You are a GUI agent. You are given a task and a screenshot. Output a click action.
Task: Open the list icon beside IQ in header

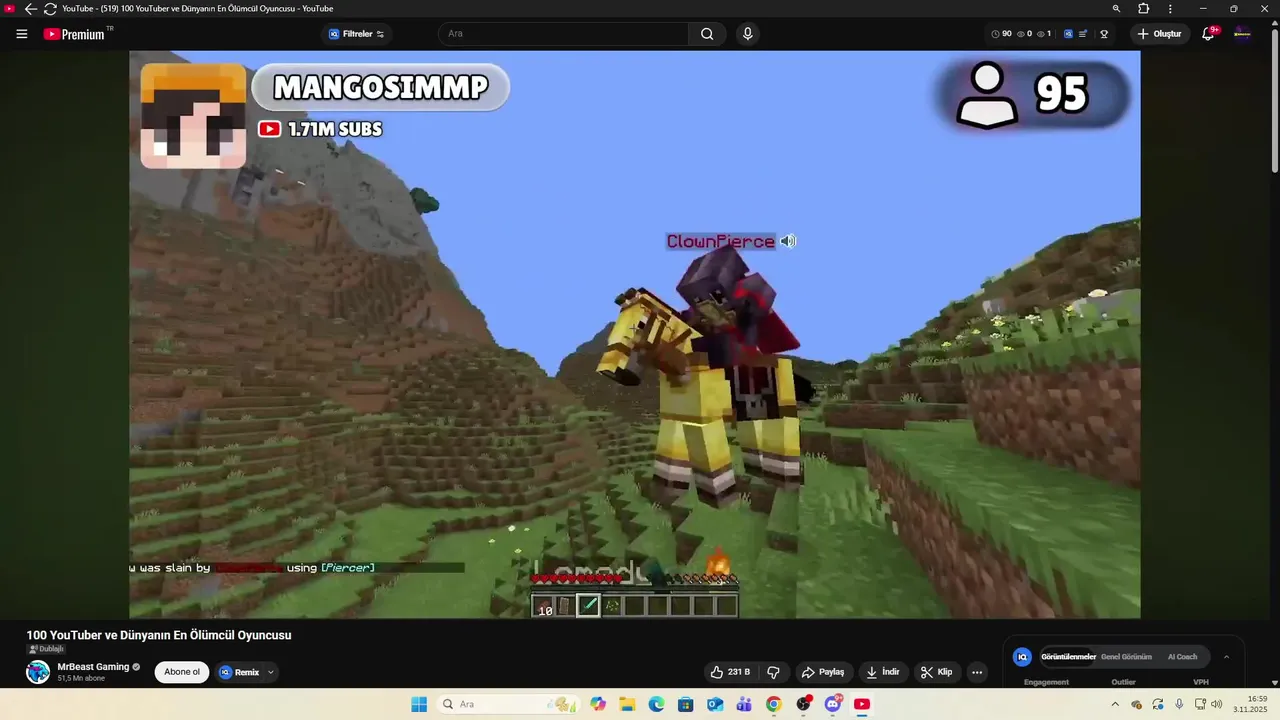coord(1084,34)
